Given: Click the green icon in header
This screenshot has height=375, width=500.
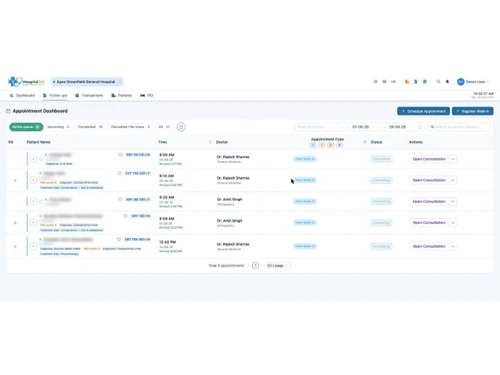Looking at the screenshot, I should 425,82.
